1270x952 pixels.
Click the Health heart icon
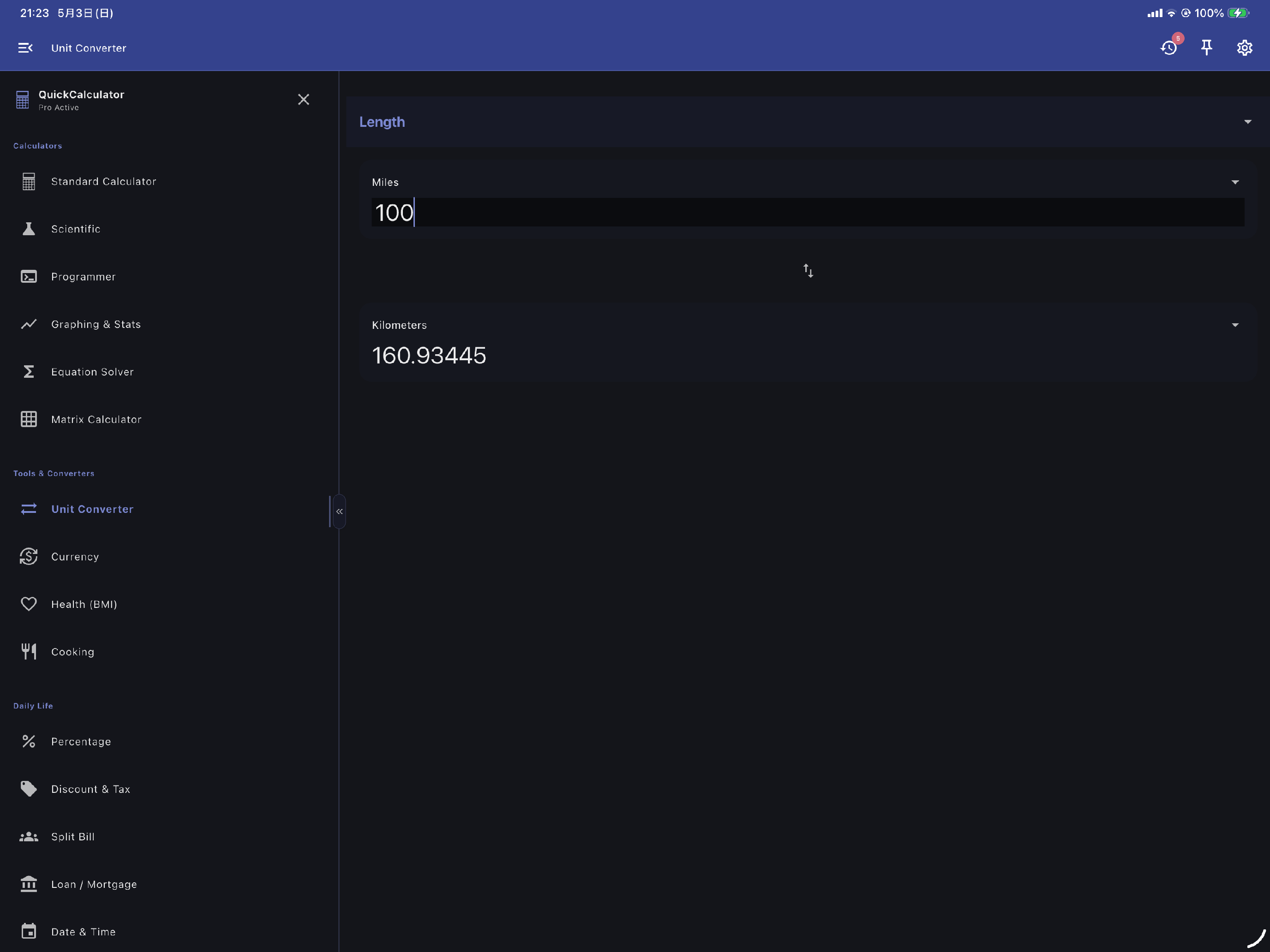(29, 604)
